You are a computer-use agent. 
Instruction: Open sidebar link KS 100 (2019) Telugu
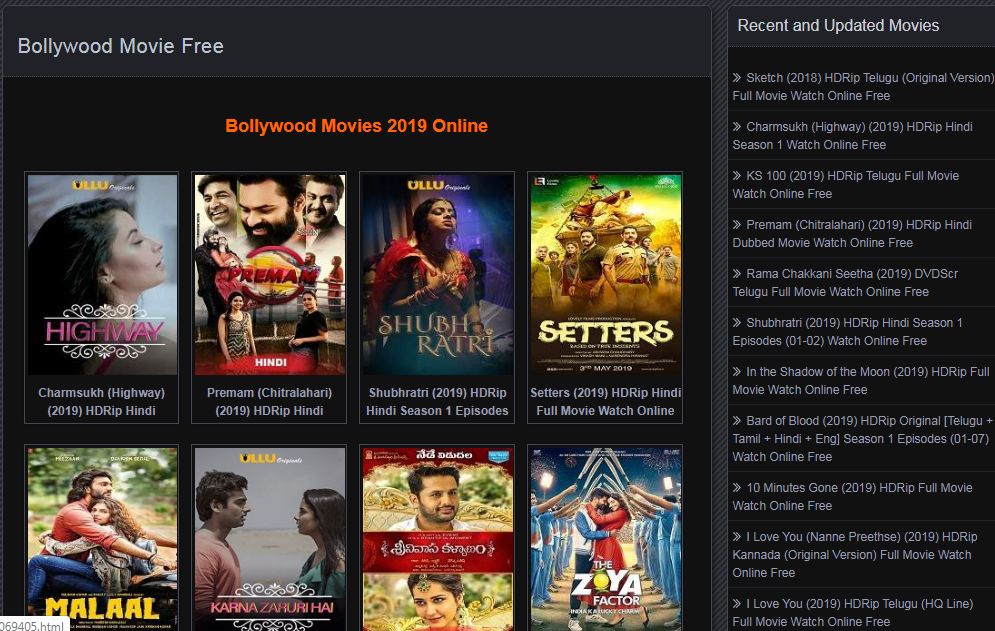click(x=846, y=184)
